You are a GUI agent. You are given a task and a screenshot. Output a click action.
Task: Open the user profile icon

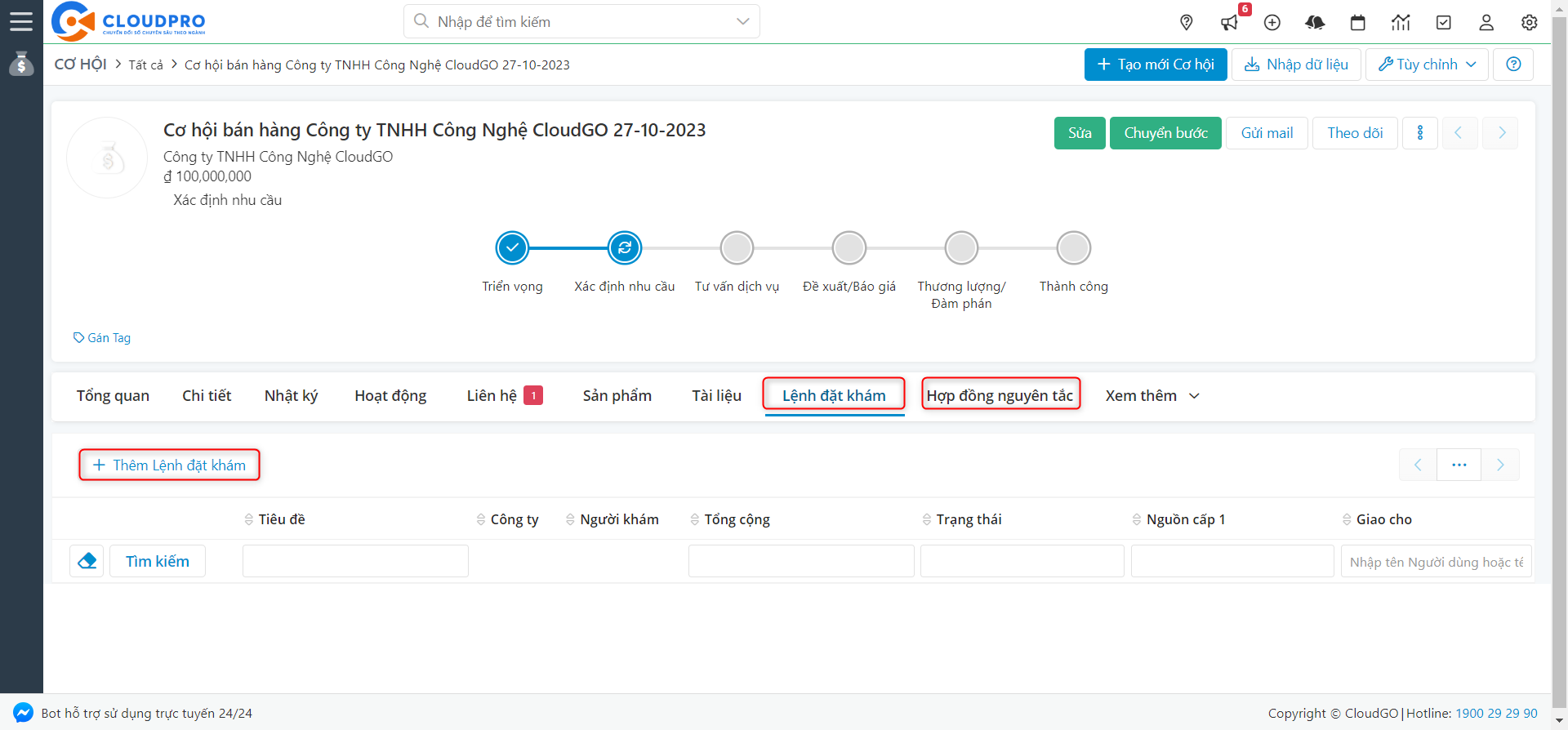coord(1486,22)
